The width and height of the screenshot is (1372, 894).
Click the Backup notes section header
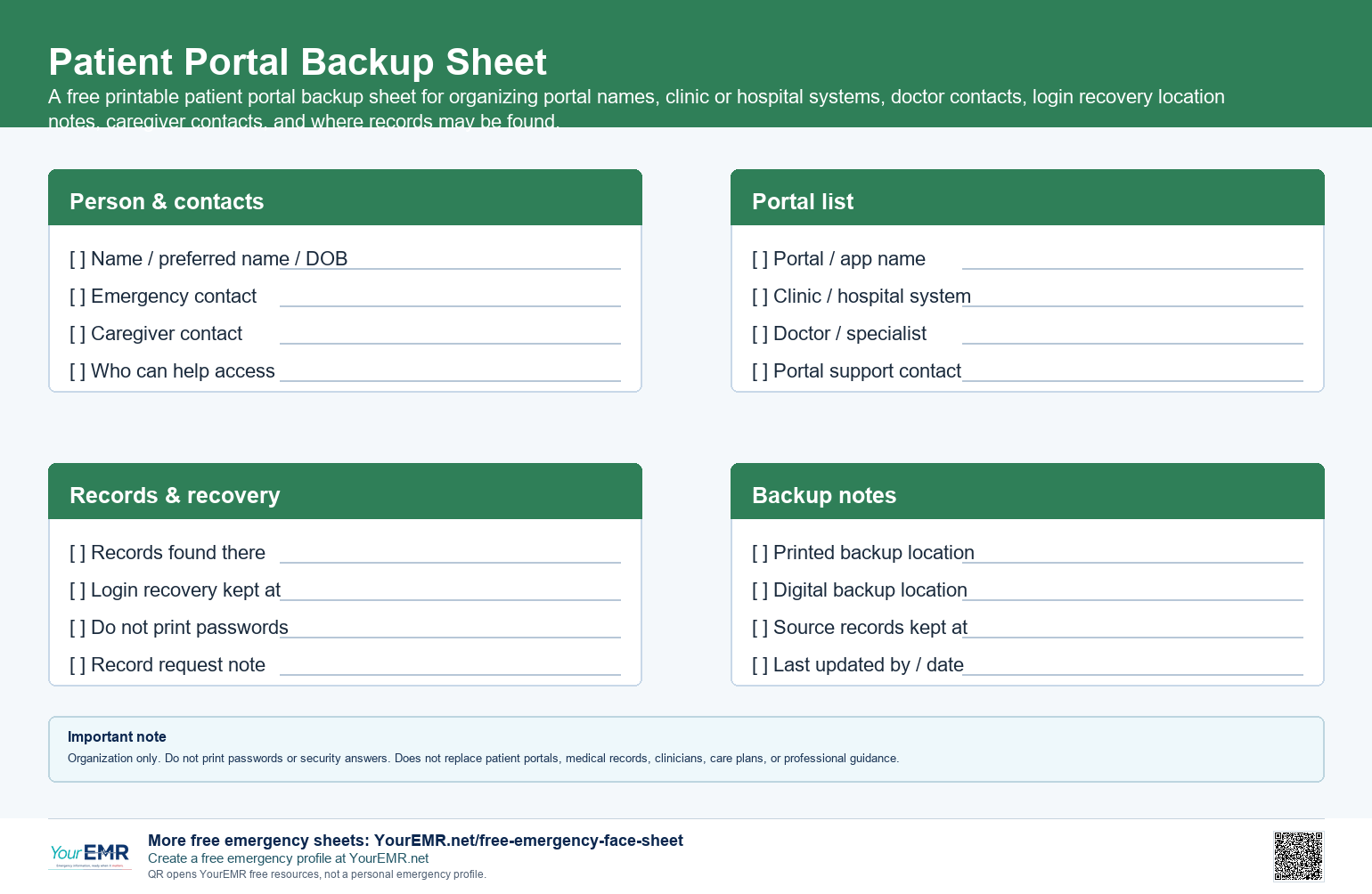pos(1027,492)
